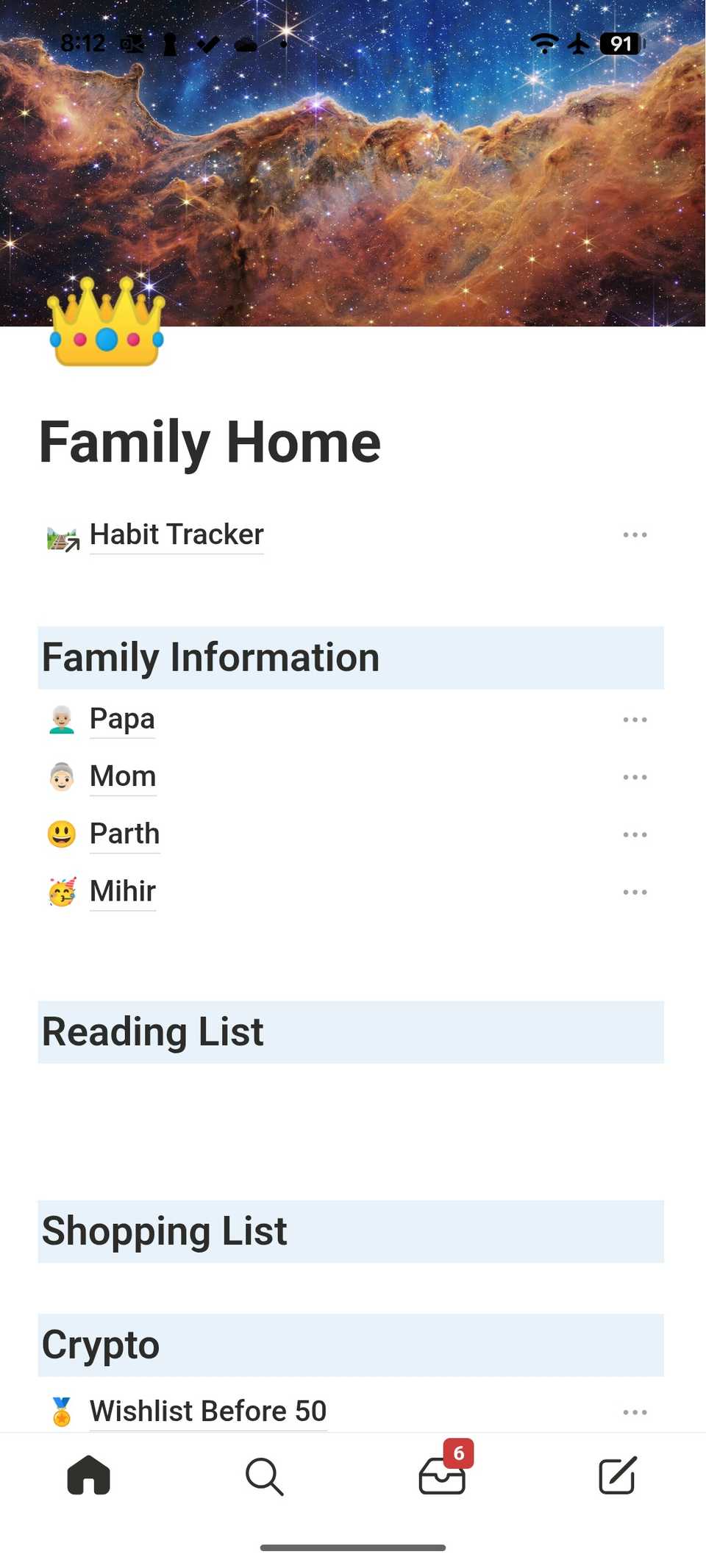This screenshot has height=1568, width=706.
Task: Open Search from the bottom navigation
Action: pyautogui.click(x=264, y=1476)
